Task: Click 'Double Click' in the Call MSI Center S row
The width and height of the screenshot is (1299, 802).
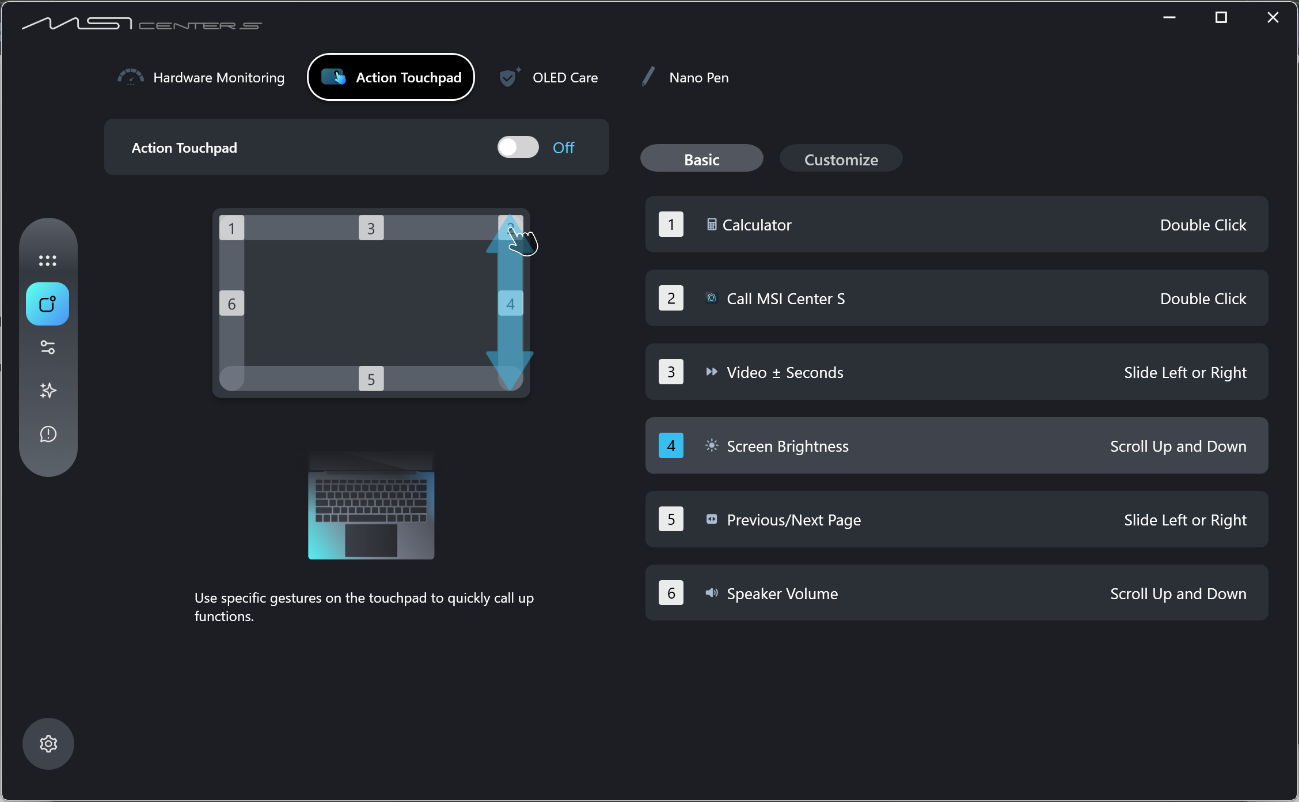Action: (x=1203, y=299)
